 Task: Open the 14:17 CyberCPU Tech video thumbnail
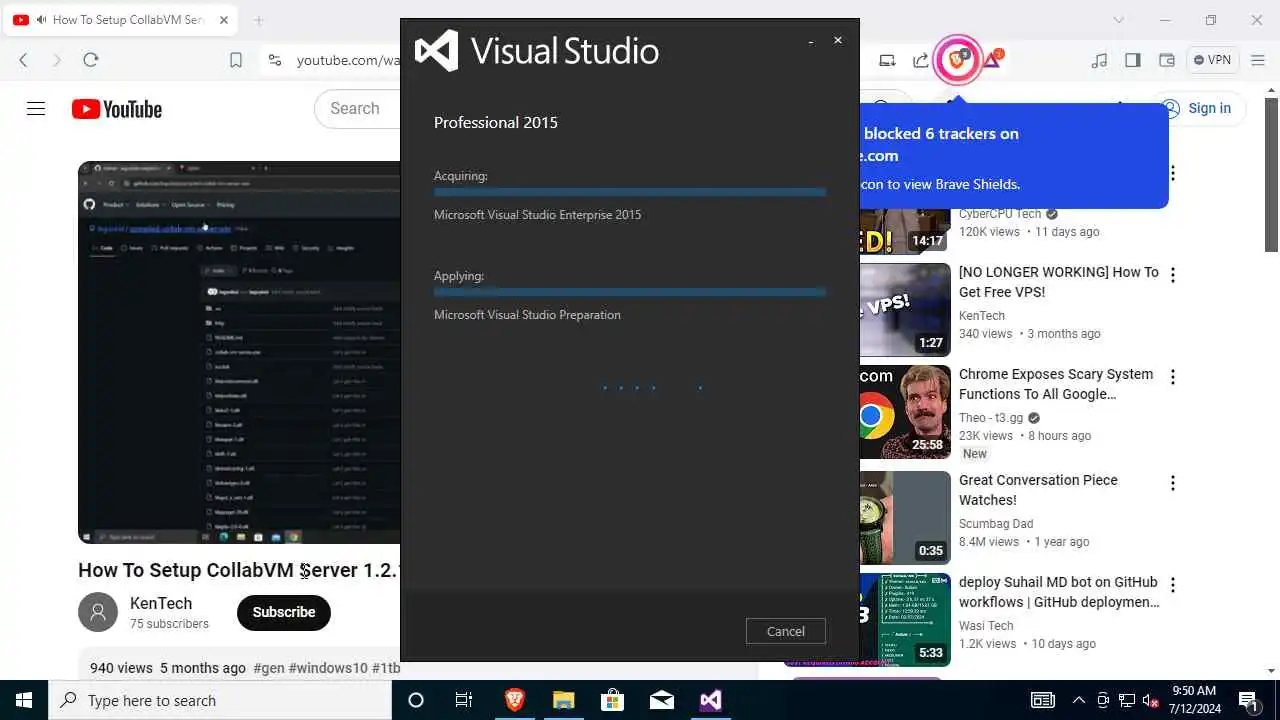click(x=905, y=230)
